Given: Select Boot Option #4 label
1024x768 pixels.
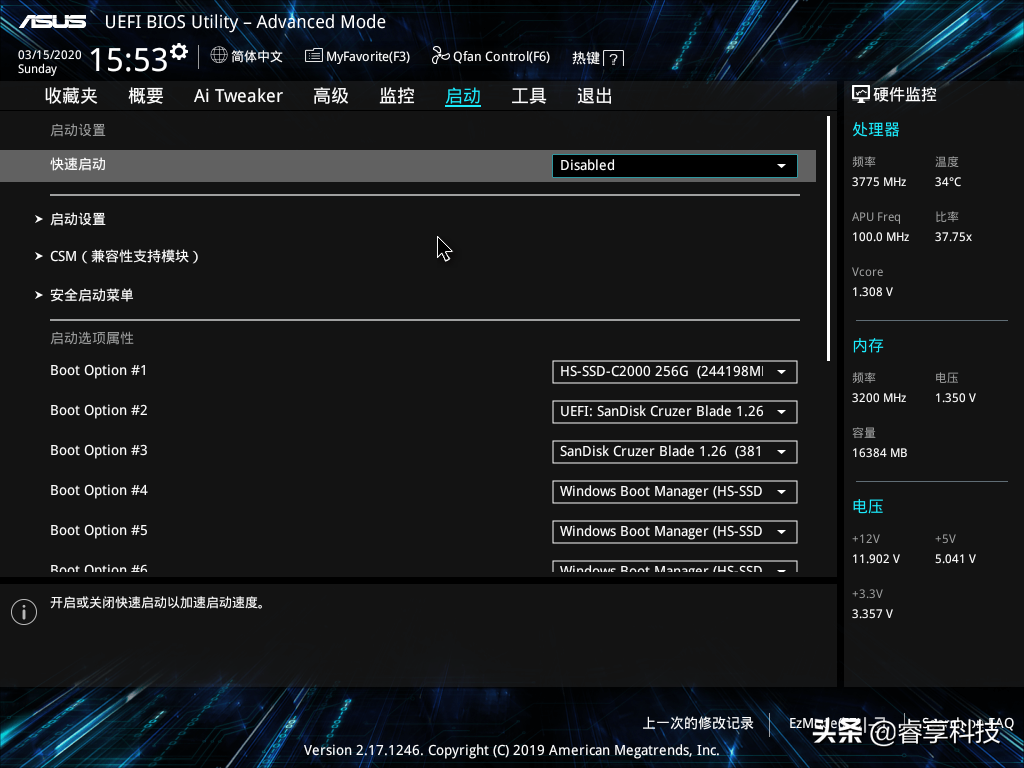Looking at the screenshot, I should point(99,490).
